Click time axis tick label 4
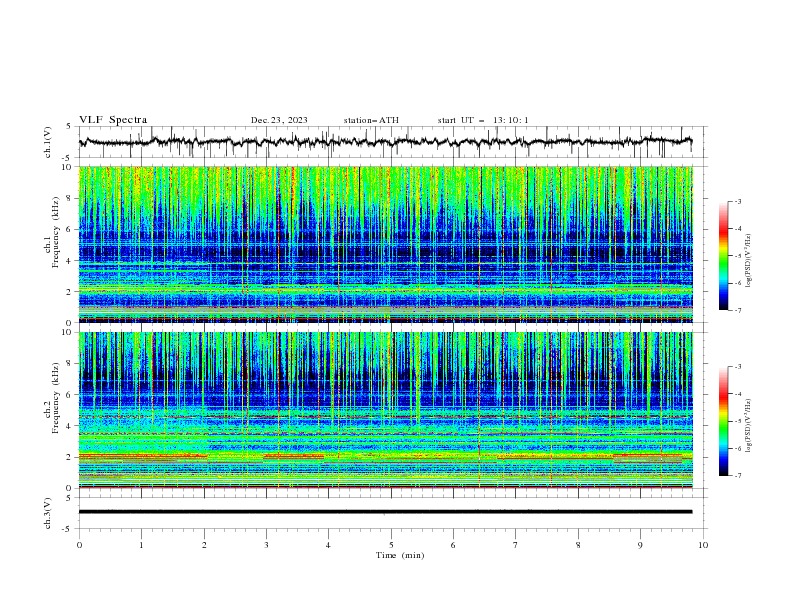This screenshot has height=612, width=792. coord(328,545)
